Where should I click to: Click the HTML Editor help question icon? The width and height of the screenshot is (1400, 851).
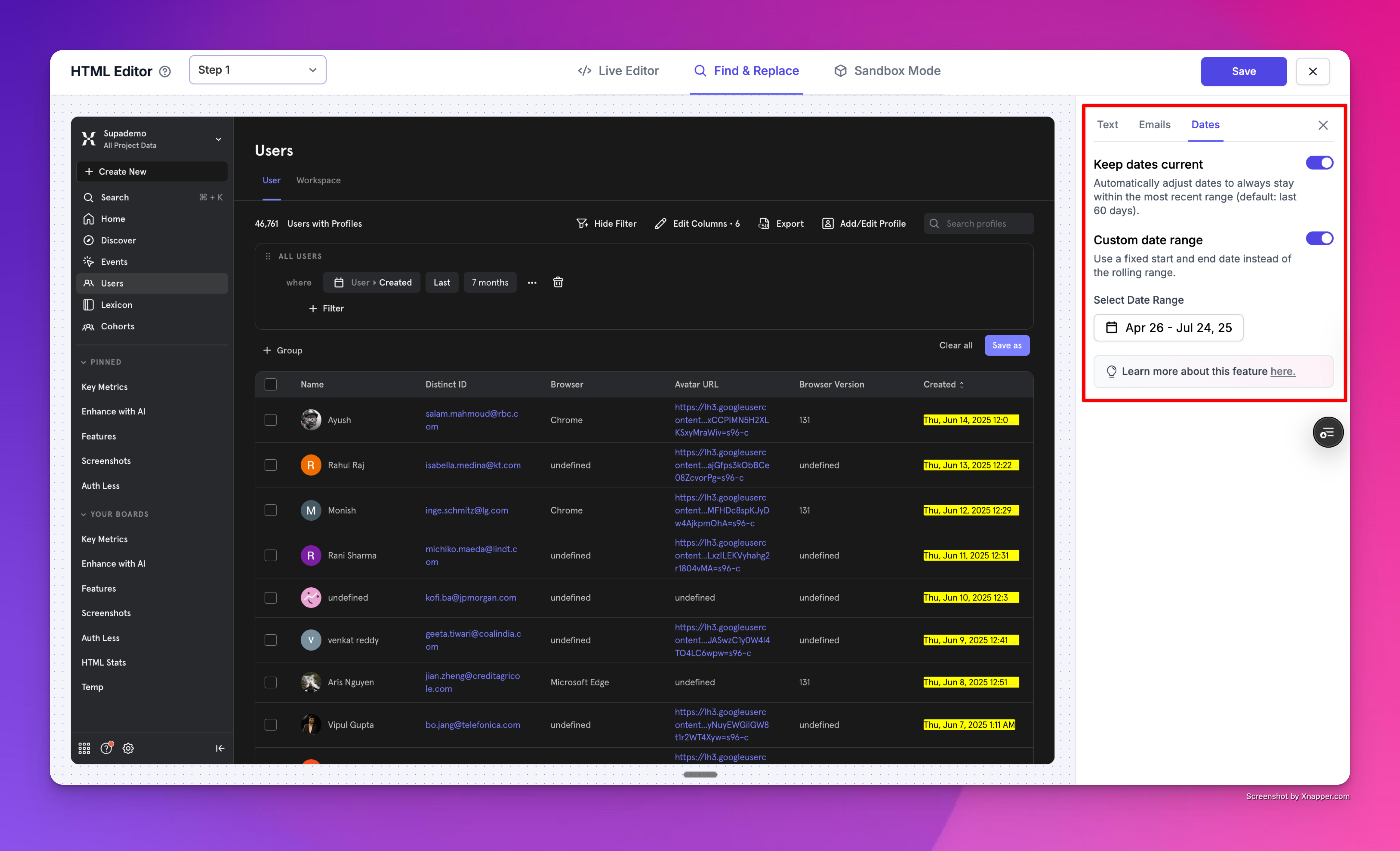(x=165, y=71)
